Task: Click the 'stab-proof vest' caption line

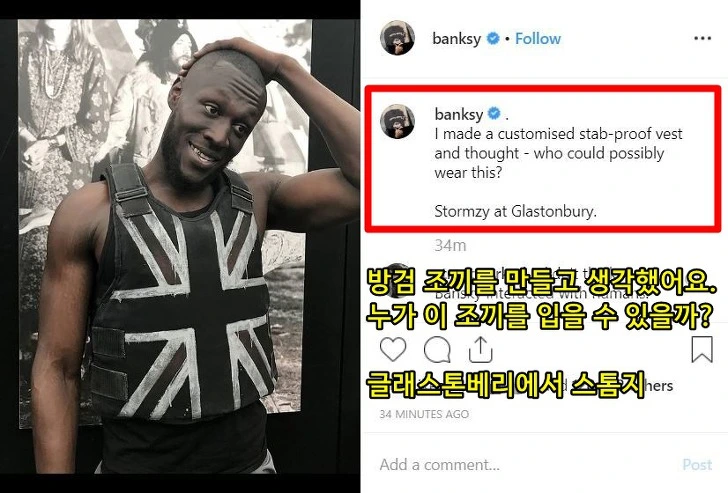Action: tap(559, 134)
